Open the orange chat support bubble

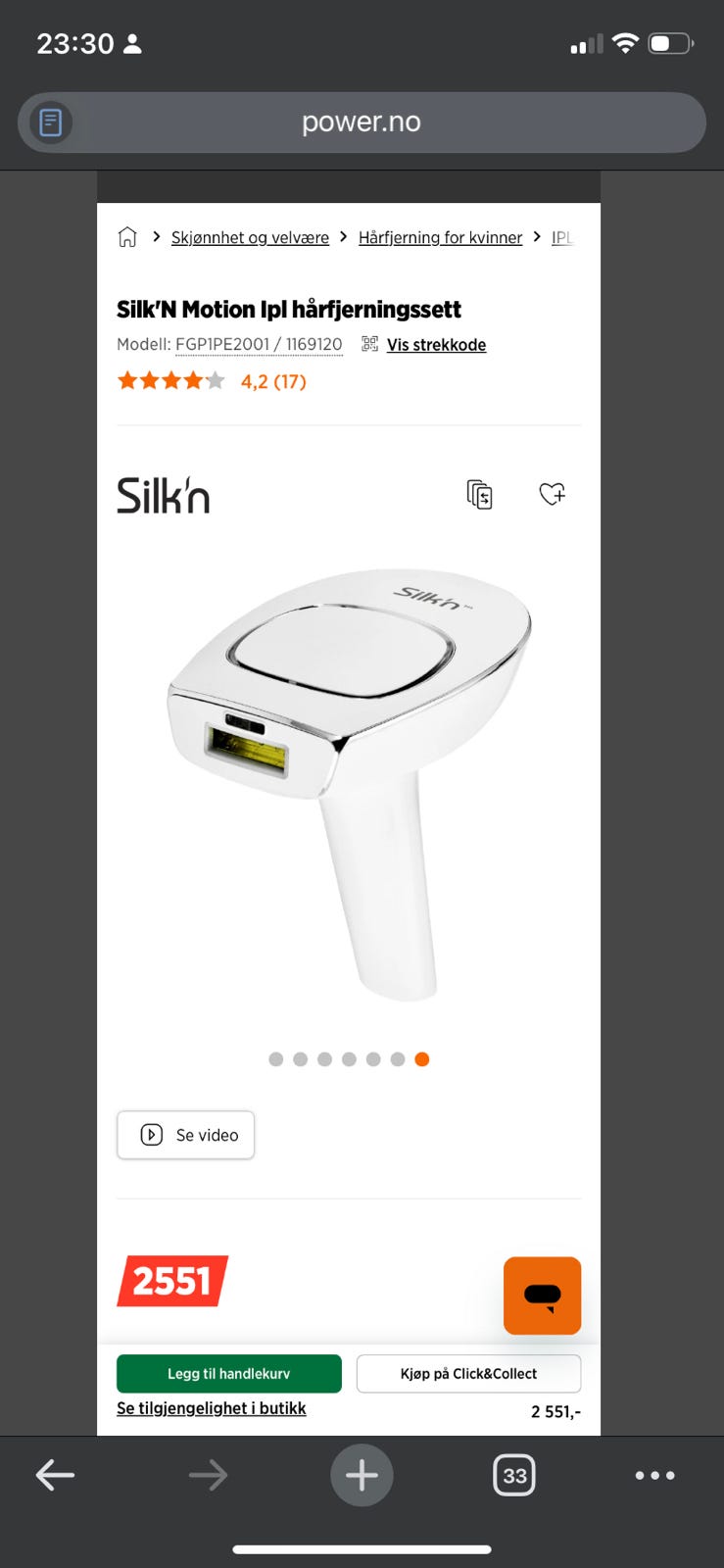pyautogui.click(x=542, y=1296)
